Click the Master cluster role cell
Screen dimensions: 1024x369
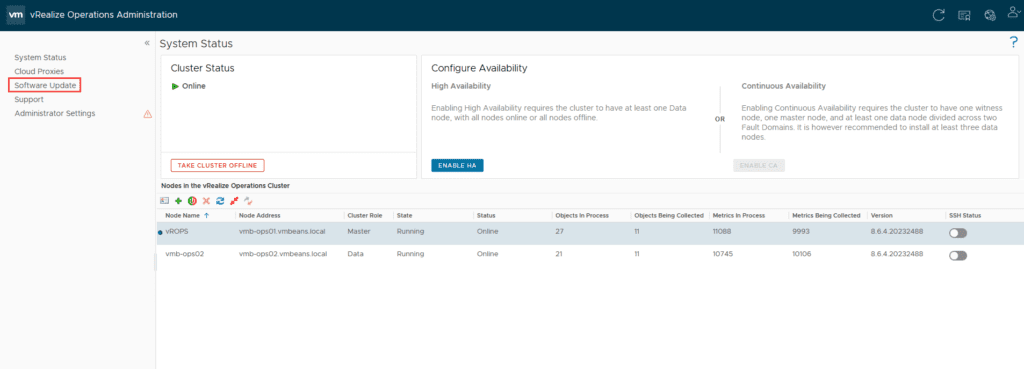tap(359, 232)
